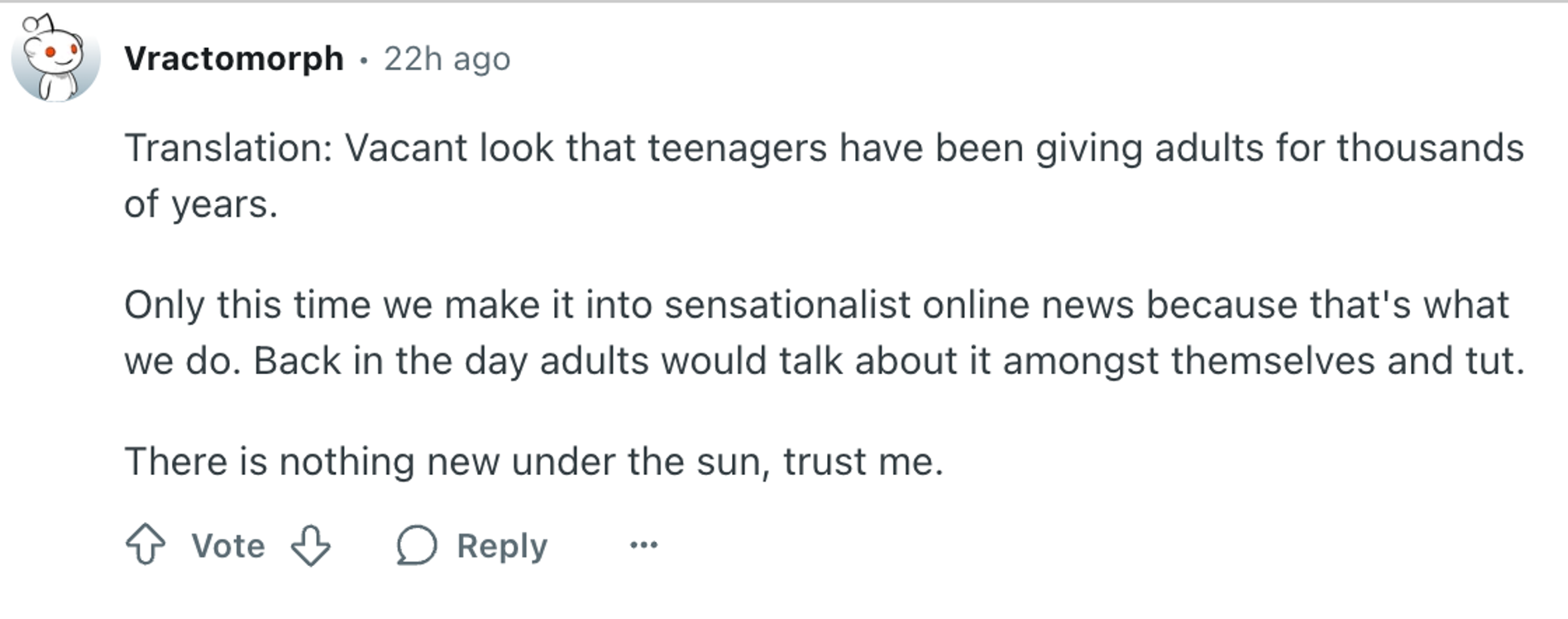The height and width of the screenshot is (619, 1568).
Task: Click the Snoo avatar image
Action: tap(55, 60)
